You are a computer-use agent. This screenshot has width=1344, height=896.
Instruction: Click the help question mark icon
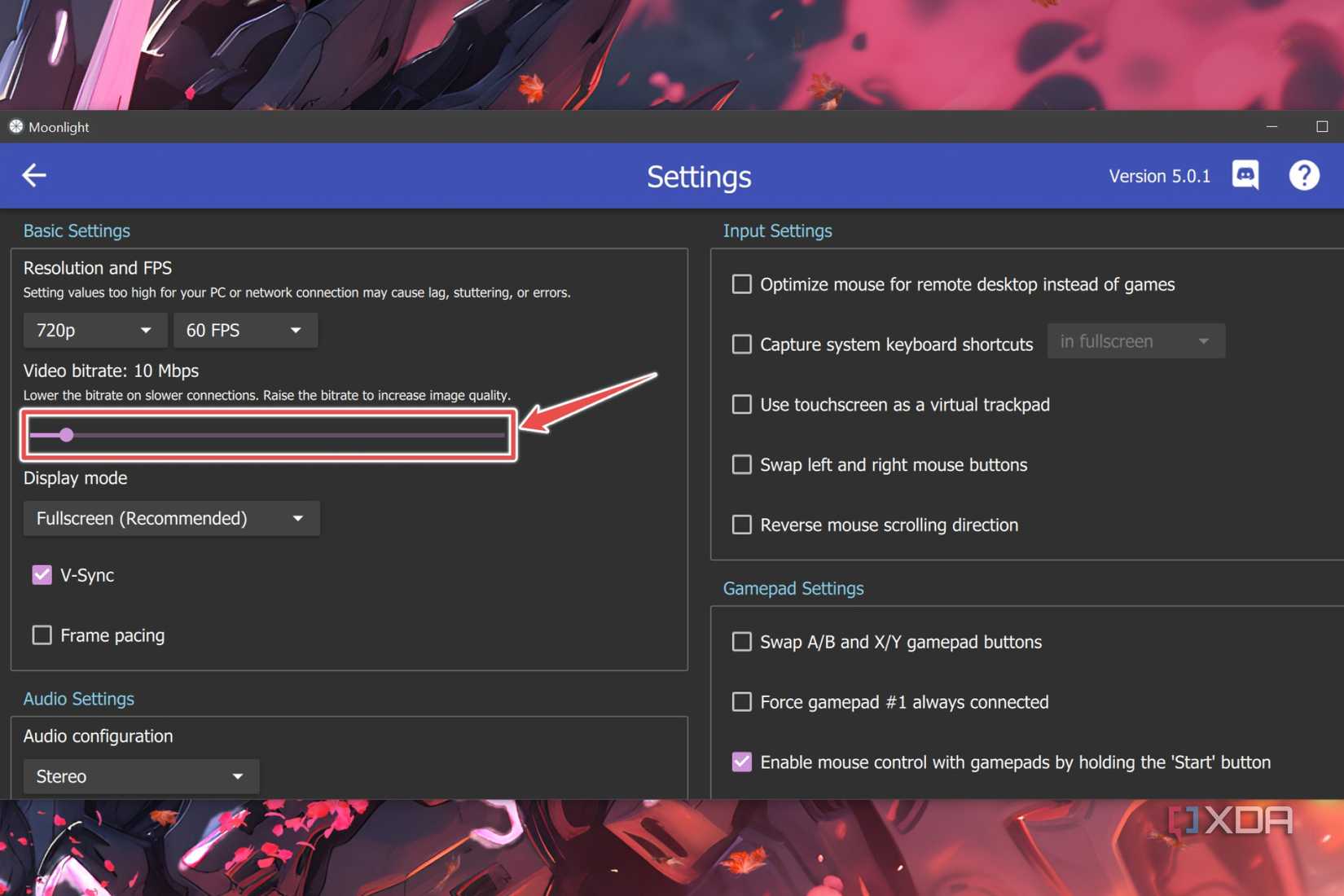click(x=1303, y=174)
